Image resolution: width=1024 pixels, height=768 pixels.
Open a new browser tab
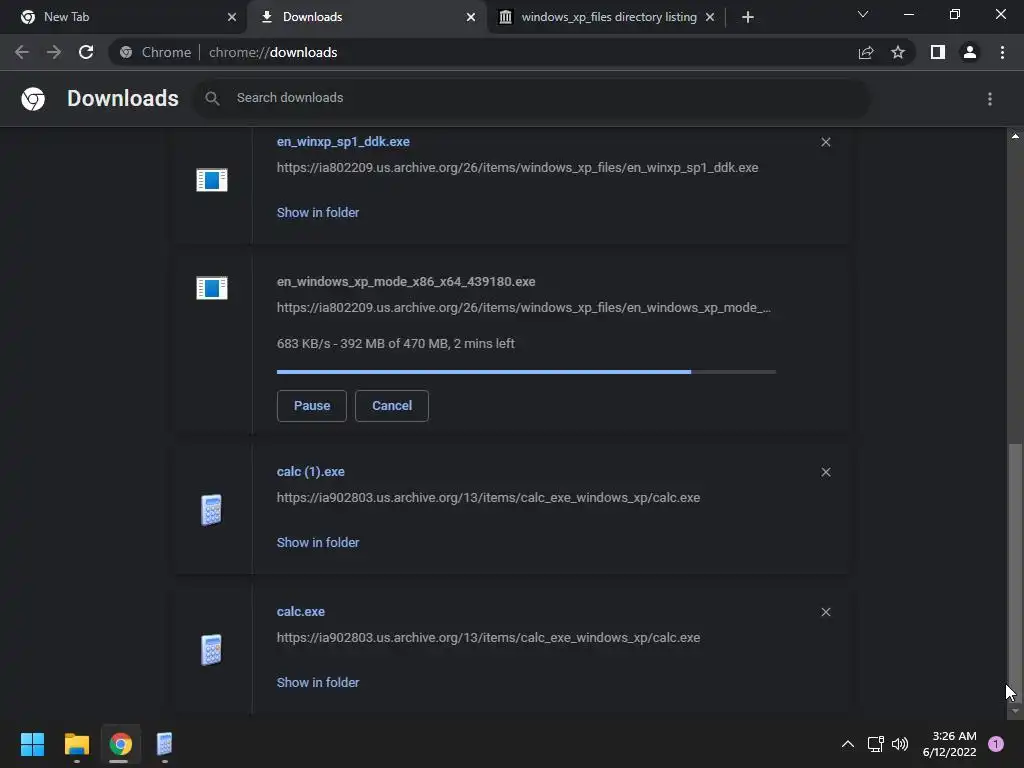pyautogui.click(x=748, y=17)
